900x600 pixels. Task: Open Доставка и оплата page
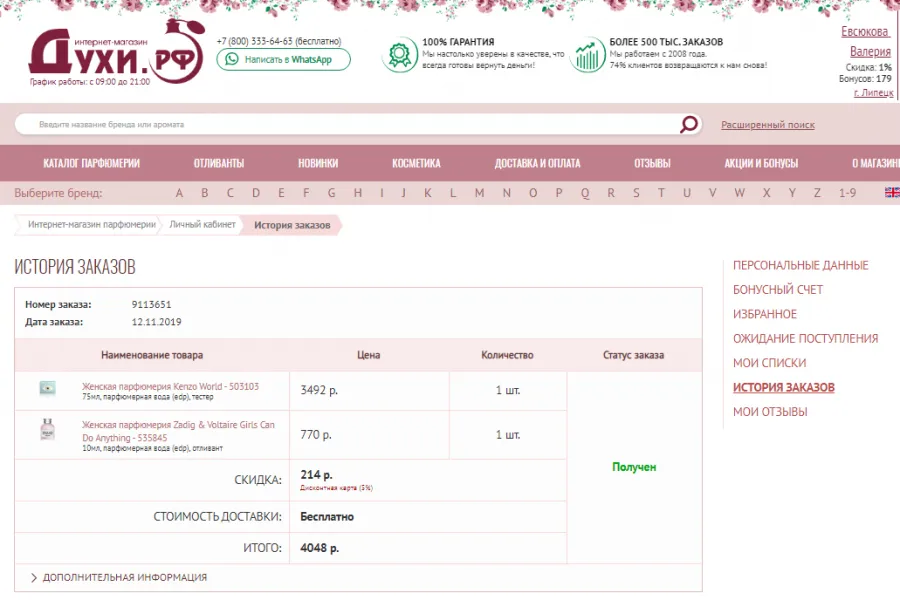click(x=537, y=163)
